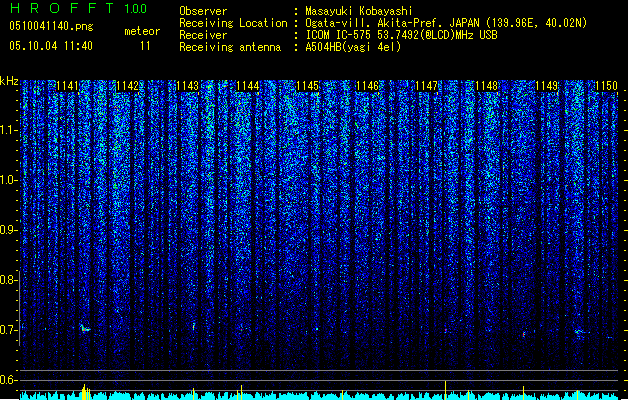Viewport: 629px width, 400px height.
Task: Click time marker 1145
Action: [x=307, y=86]
